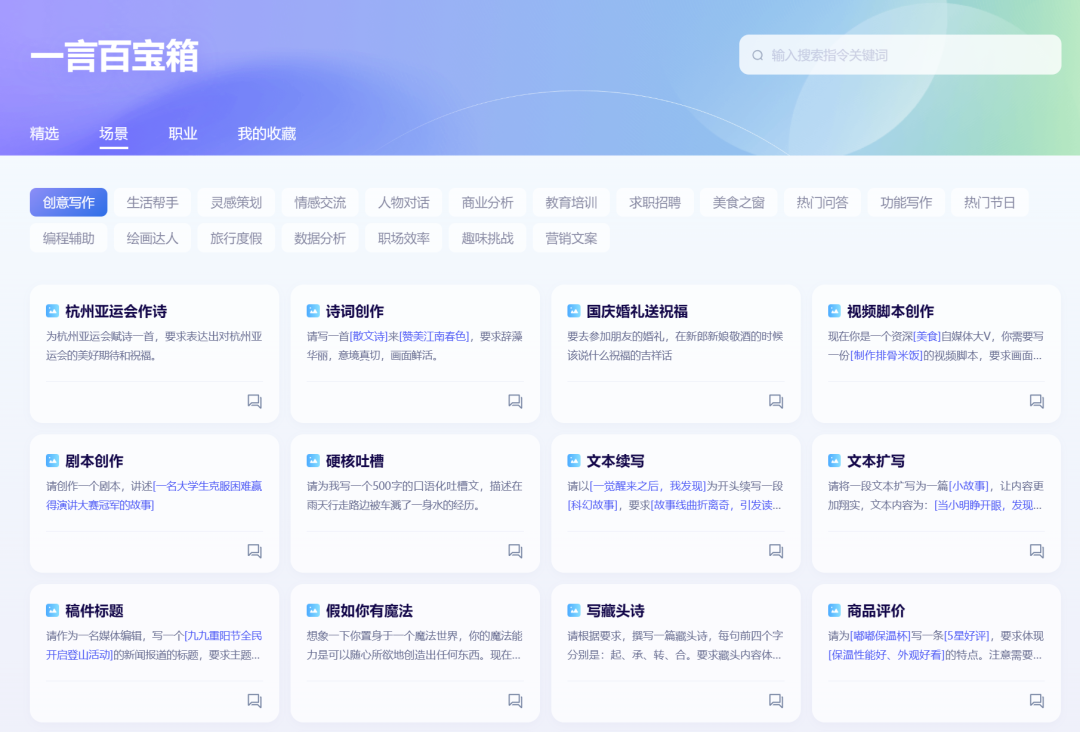Click chat icon on 杭州亚运会作诗 card
Screen dimensions: 1080x732
click(255, 401)
